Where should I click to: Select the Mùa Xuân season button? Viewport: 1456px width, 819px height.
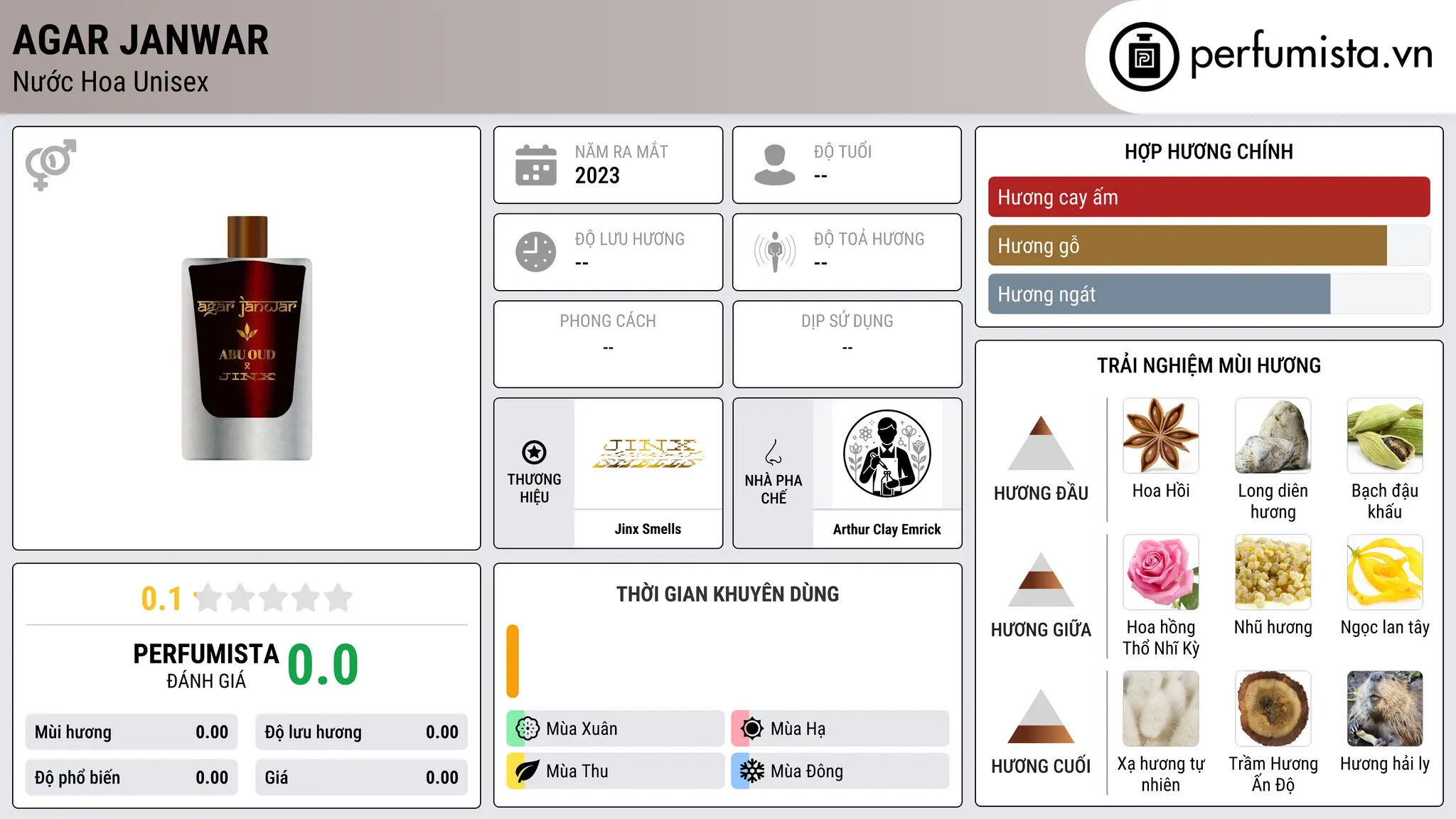[615, 729]
